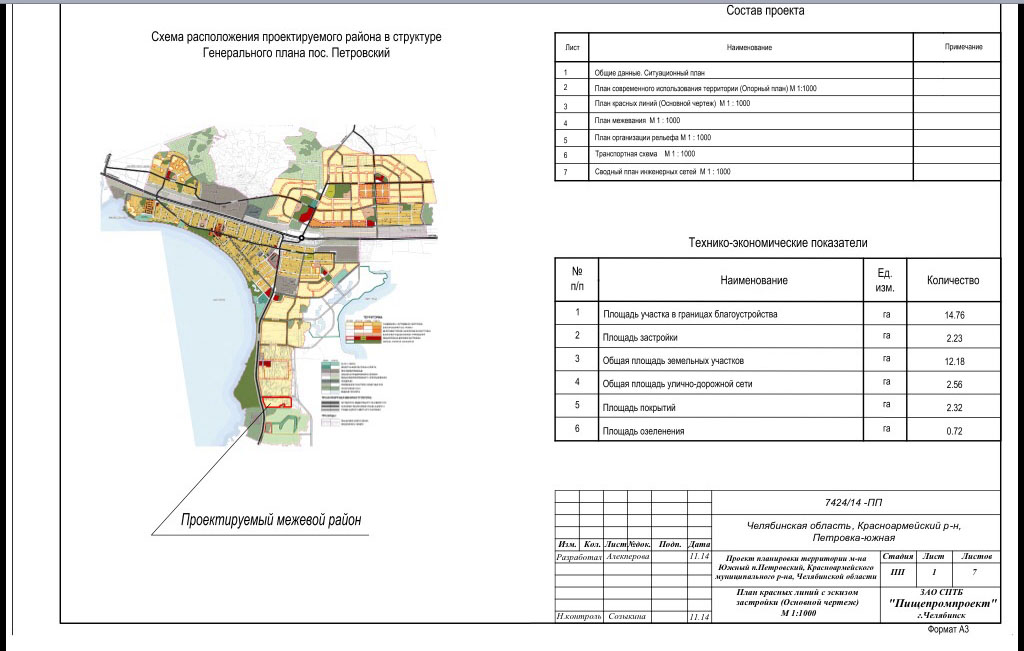Select the "Количество" column header
1024x651 pixels.
pos(953,281)
